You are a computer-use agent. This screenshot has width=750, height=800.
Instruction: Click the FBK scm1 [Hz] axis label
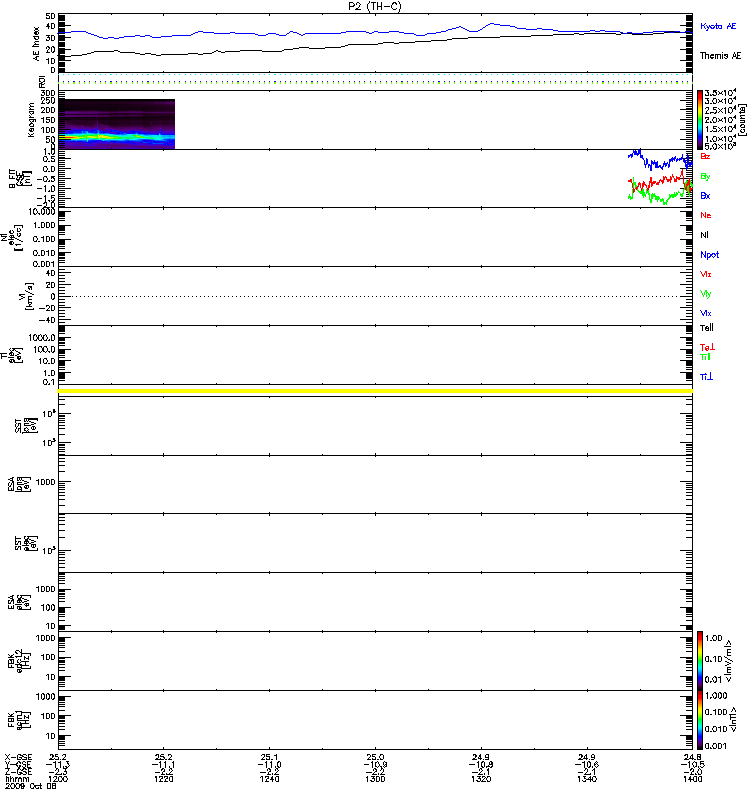[x=19, y=720]
